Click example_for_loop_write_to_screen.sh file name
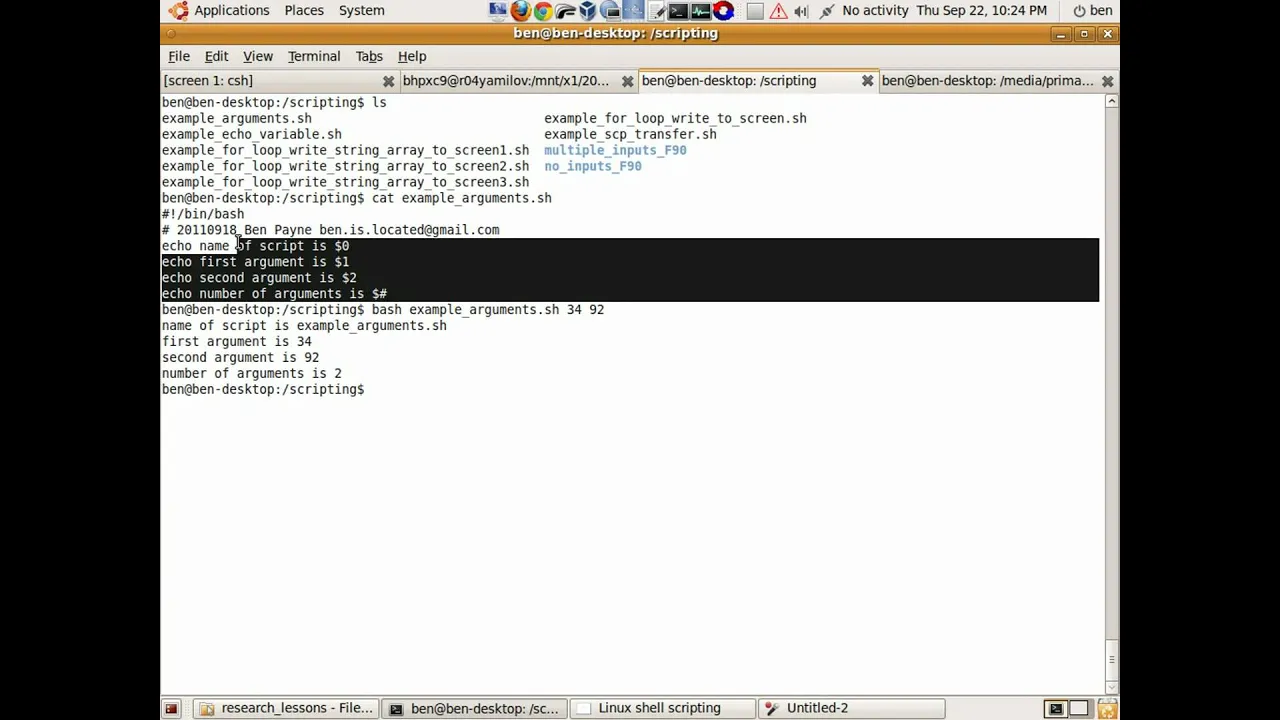 (x=675, y=118)
